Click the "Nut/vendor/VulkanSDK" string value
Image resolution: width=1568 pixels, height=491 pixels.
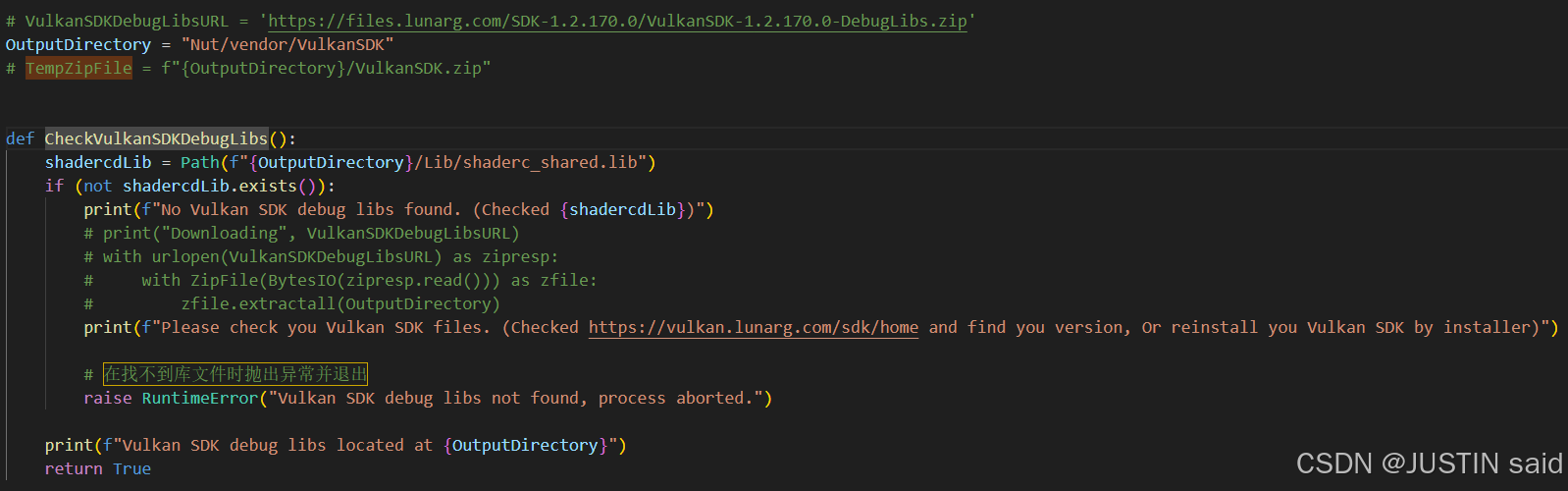click(287, 44)
